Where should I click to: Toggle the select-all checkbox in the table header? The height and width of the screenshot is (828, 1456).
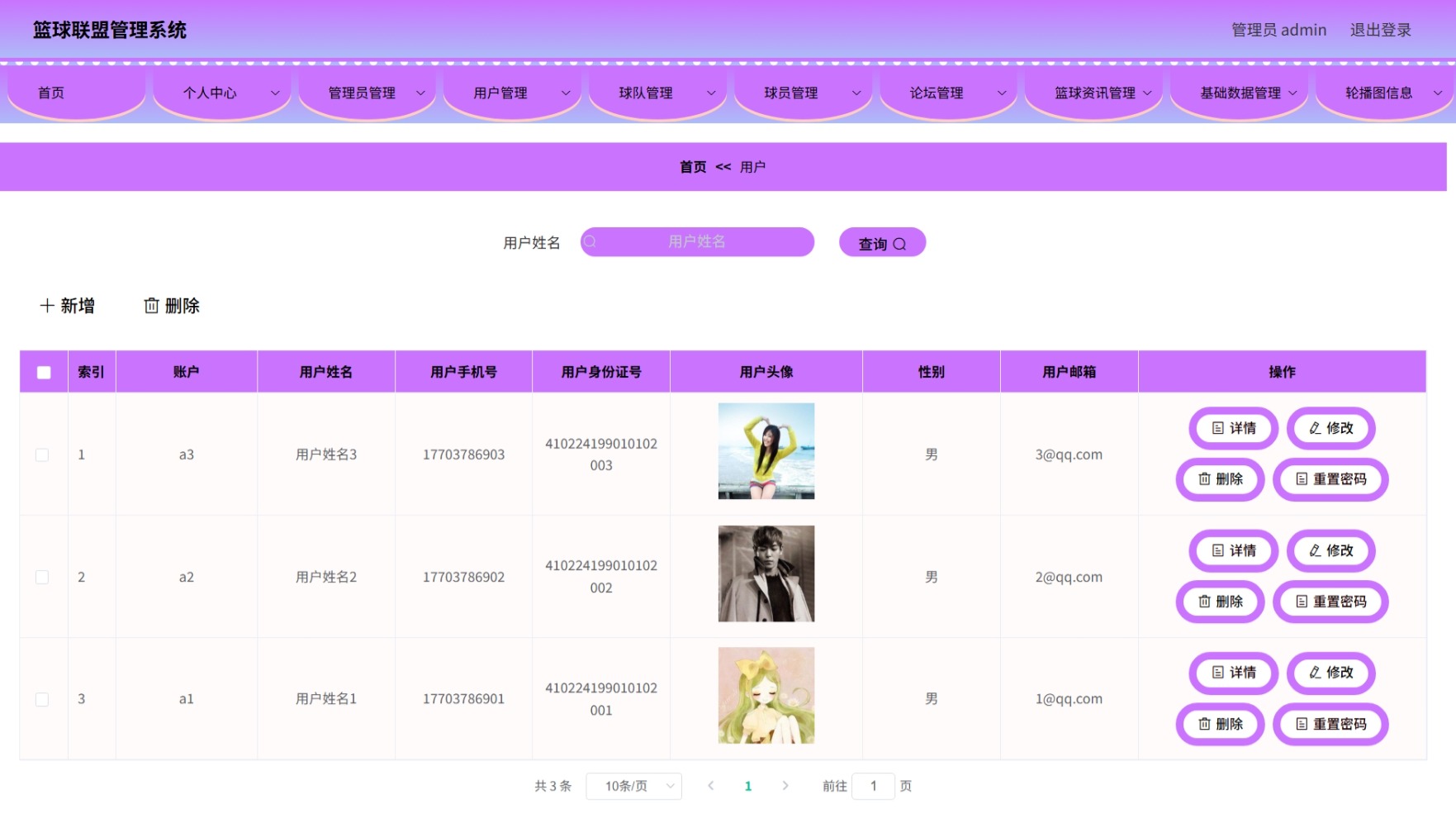(44, 372)
